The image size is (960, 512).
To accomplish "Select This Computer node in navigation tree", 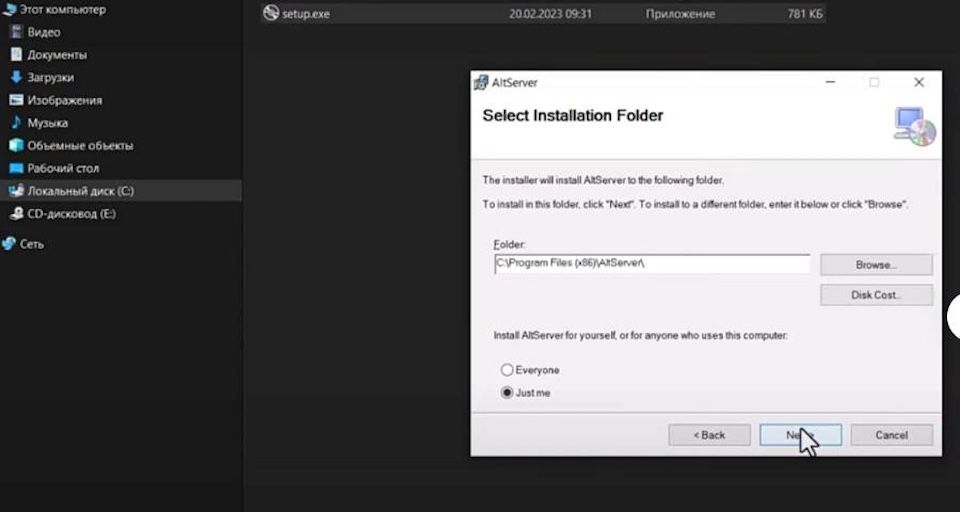I will click(x=60, y=9).
